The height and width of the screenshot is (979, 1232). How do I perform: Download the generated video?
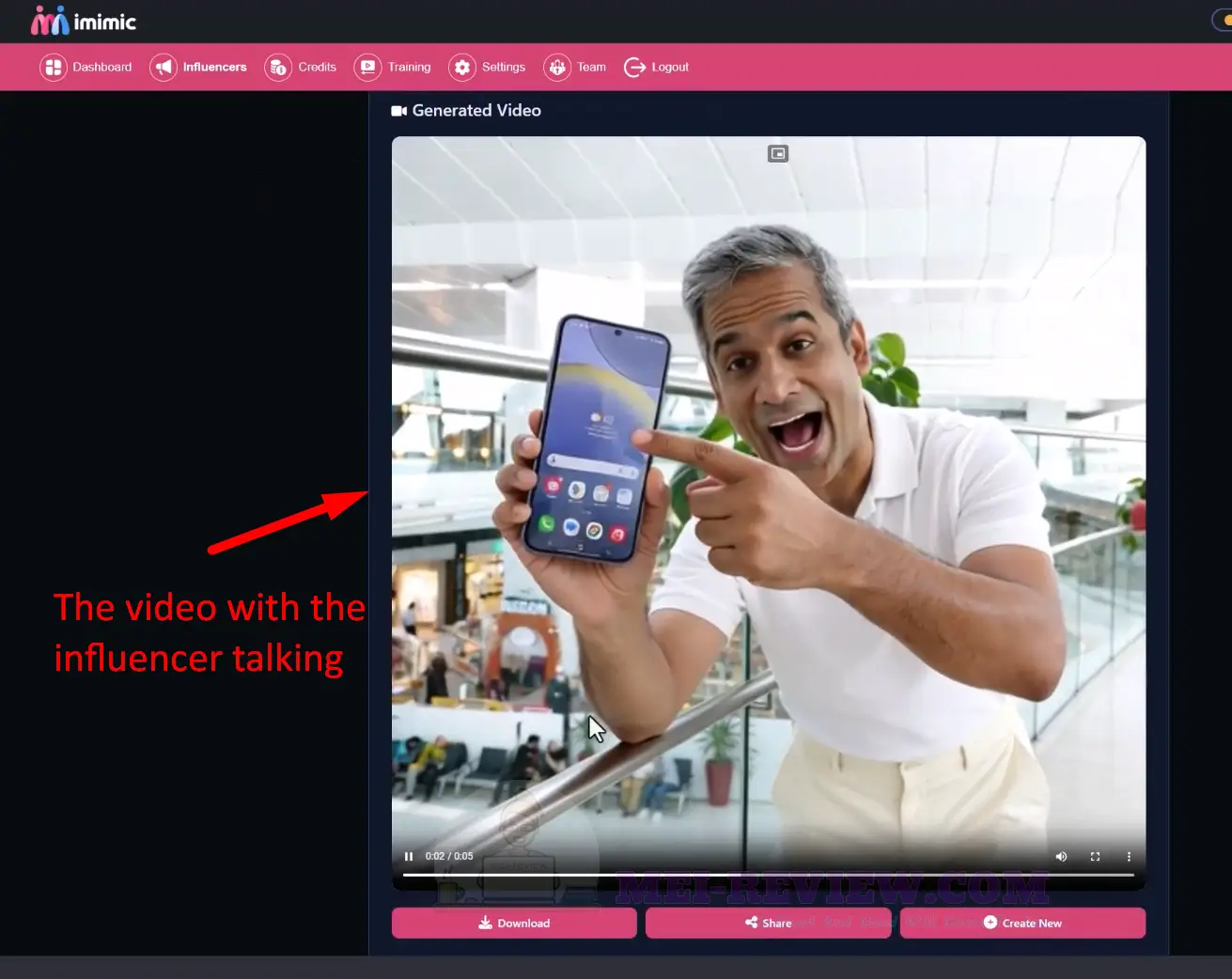pyautogui.click(x=514, y=923)
